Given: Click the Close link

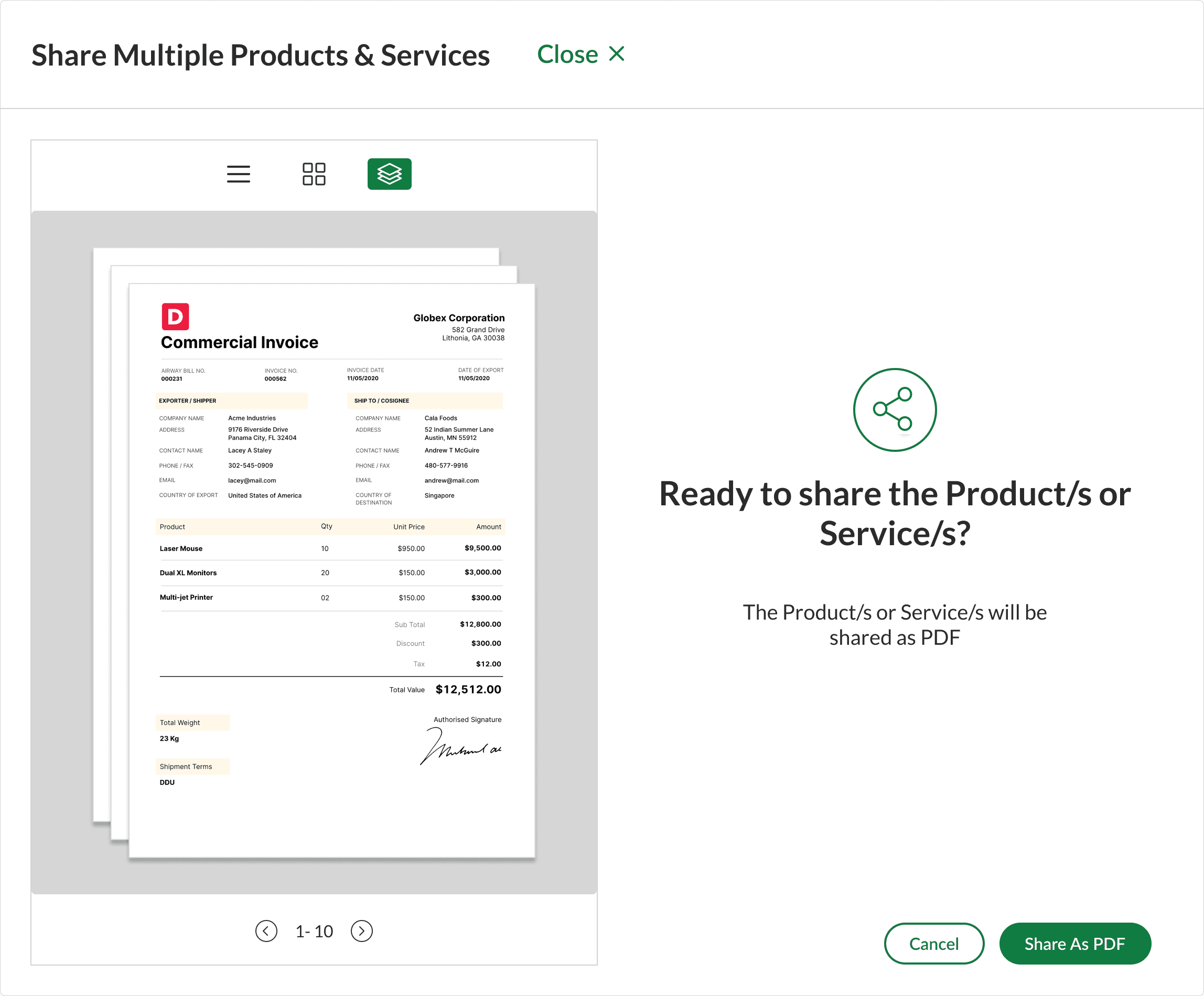Looking at the screenshot, I should (567, 55).
